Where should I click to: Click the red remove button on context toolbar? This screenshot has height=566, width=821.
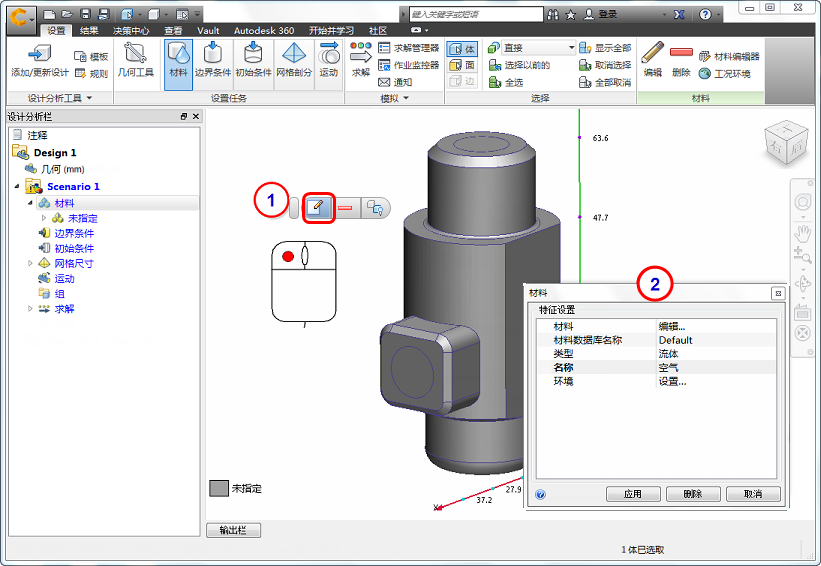pyautogui.click(x=345, y=208)
